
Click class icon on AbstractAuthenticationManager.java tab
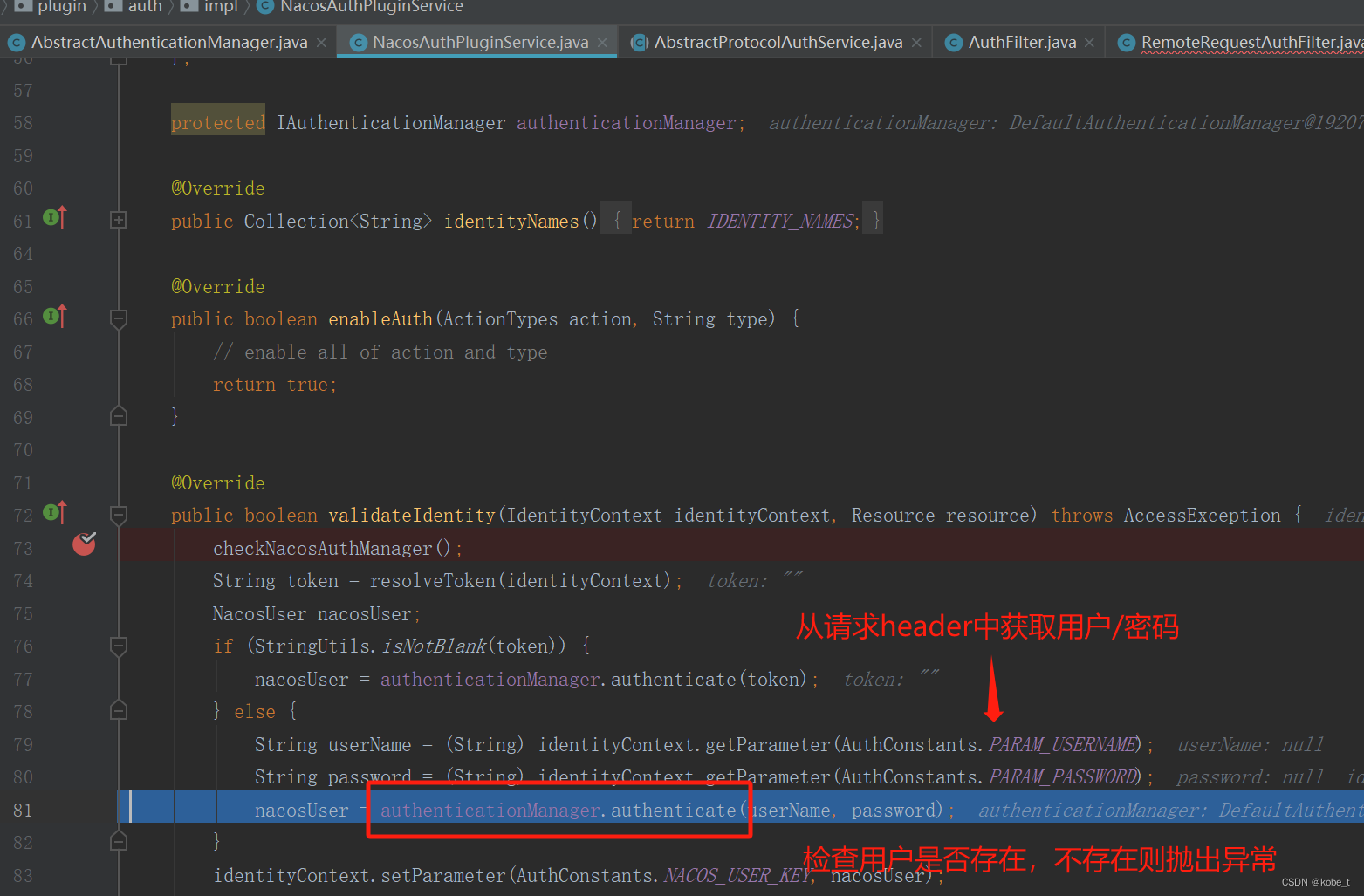click(16, 43)
